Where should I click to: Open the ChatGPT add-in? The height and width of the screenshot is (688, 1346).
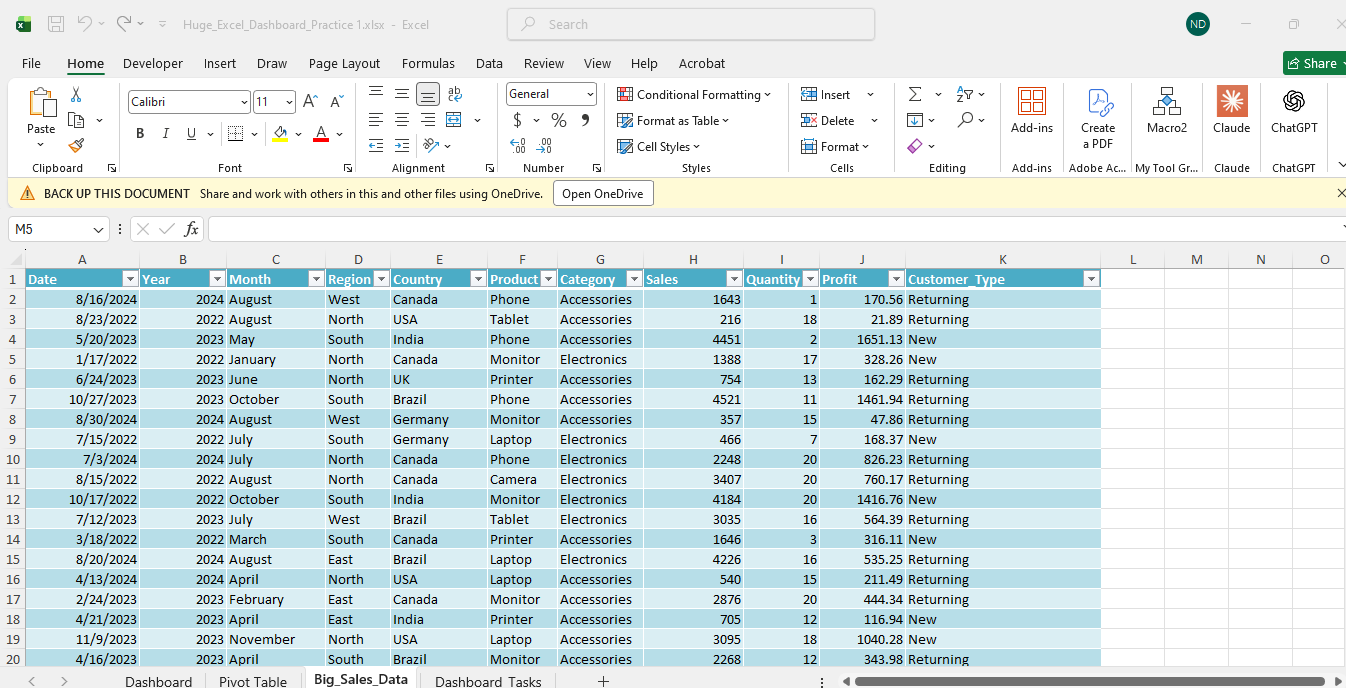point(1294,101)
